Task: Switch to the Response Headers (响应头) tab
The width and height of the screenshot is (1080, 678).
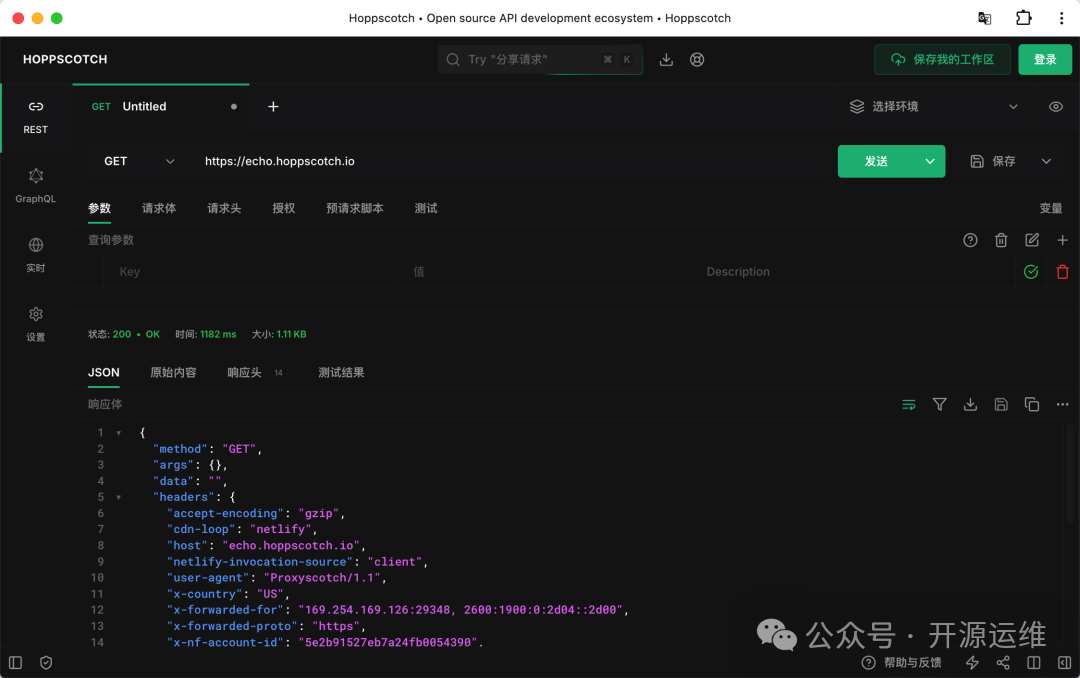Action: point(245,372)
